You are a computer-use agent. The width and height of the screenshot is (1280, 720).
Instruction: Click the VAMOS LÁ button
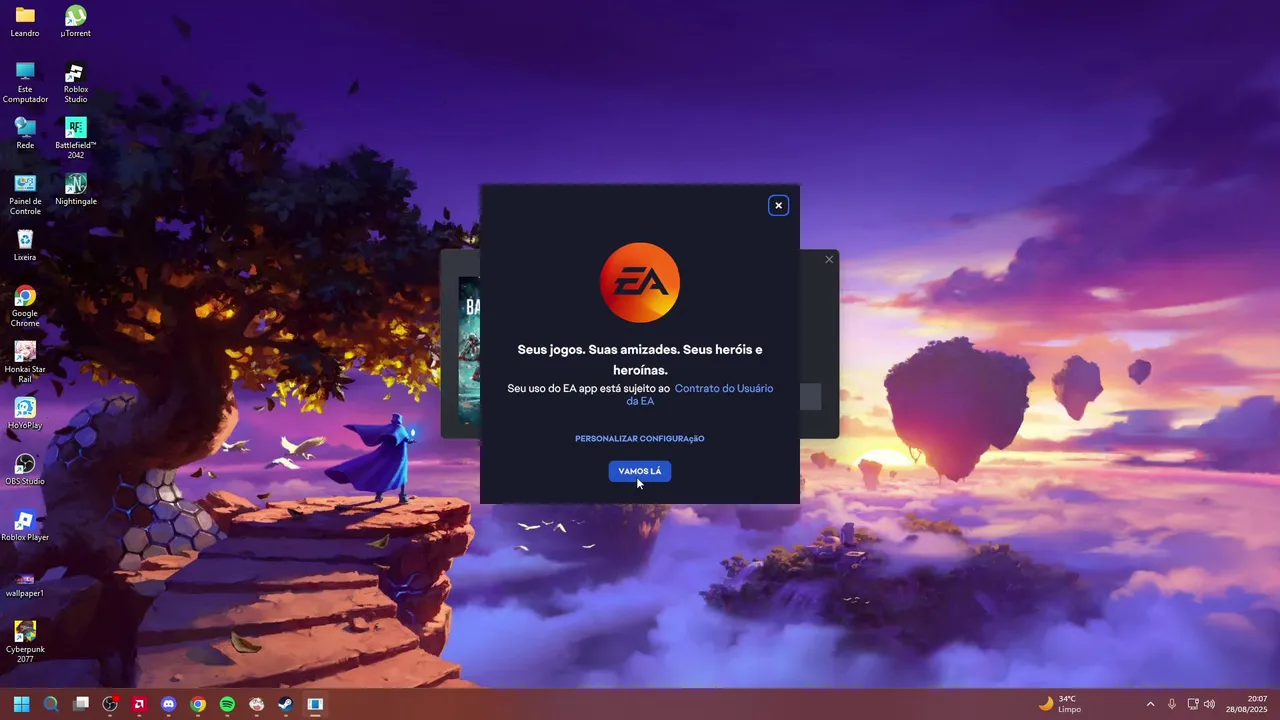[x=640, y=471]
